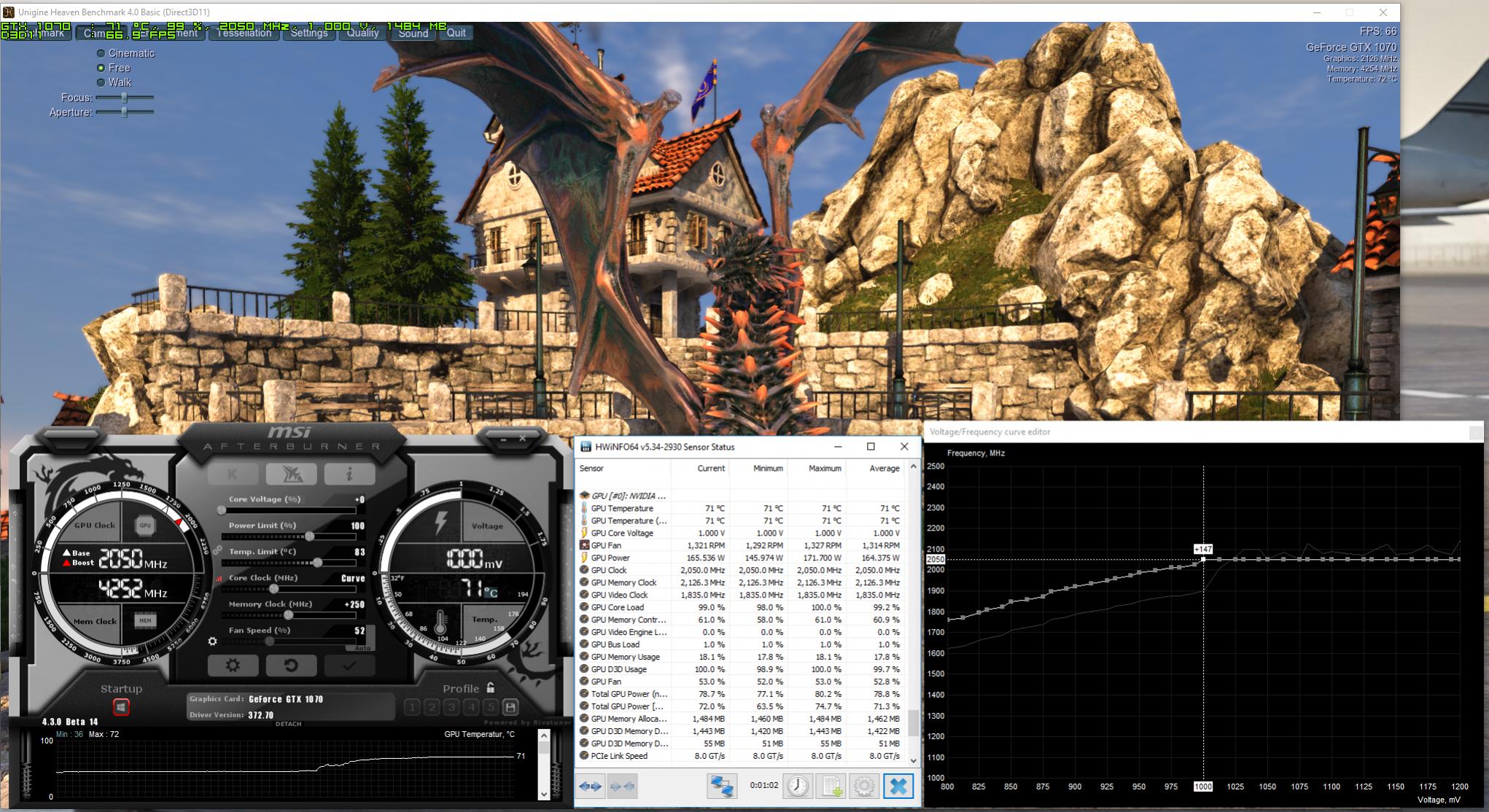1489x812 pixels.
Task: Select the Walk camera radio button
Action: [101, 82]
